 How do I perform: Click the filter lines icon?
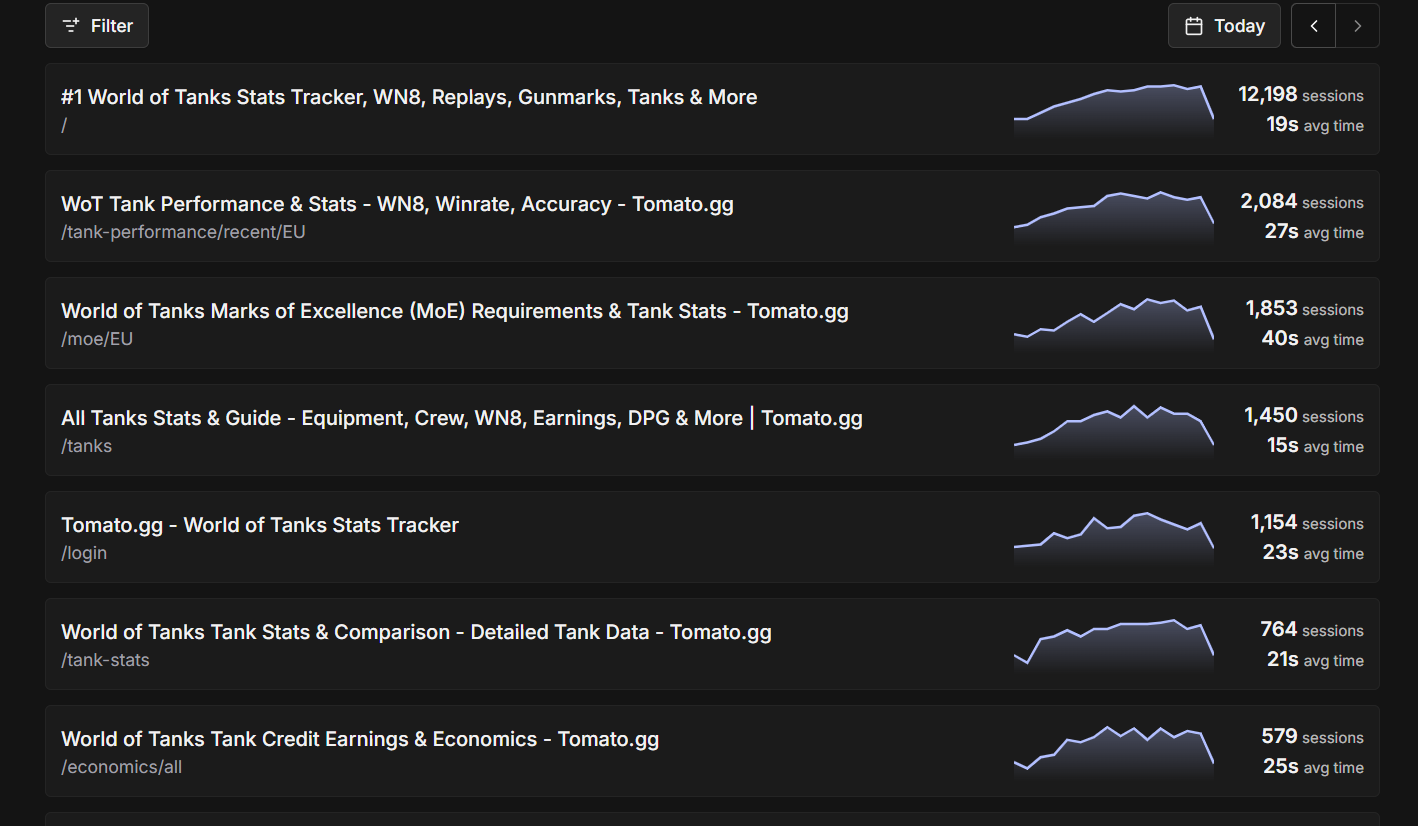click(71, 26)
